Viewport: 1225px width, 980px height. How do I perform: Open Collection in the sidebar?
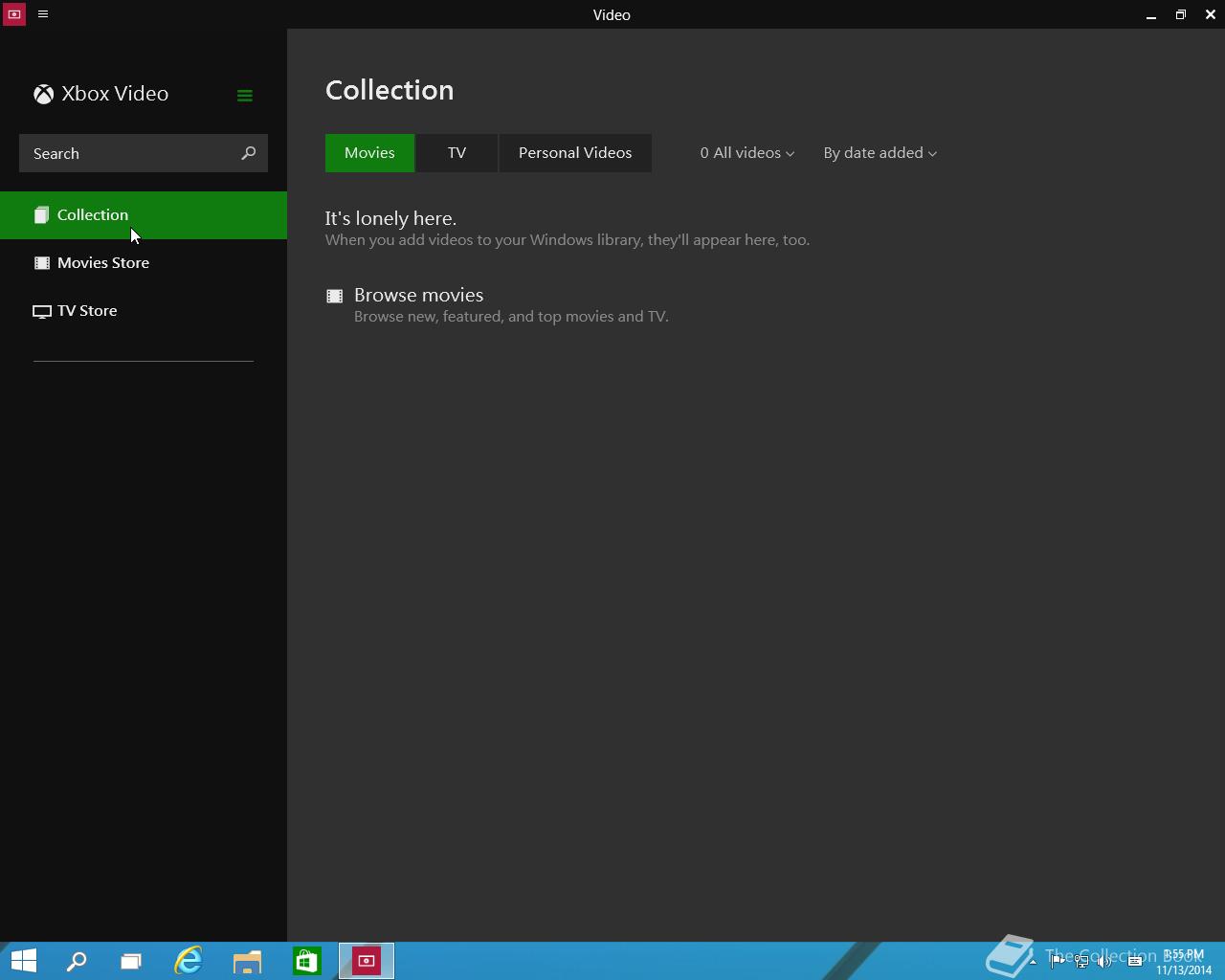point(144,215)
